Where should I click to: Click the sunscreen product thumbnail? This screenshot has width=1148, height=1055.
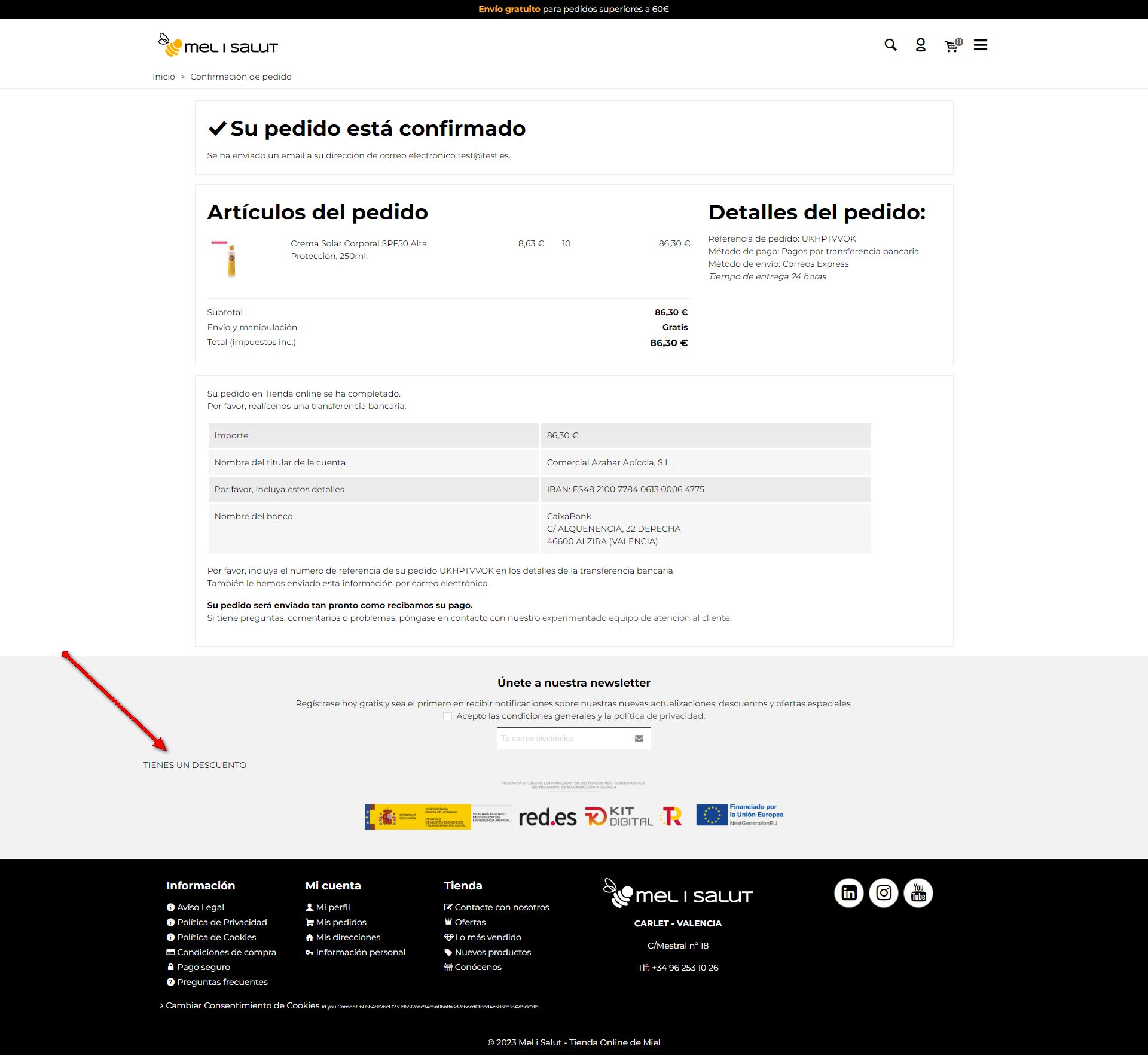pyautogui.click(x=231, y=260)
